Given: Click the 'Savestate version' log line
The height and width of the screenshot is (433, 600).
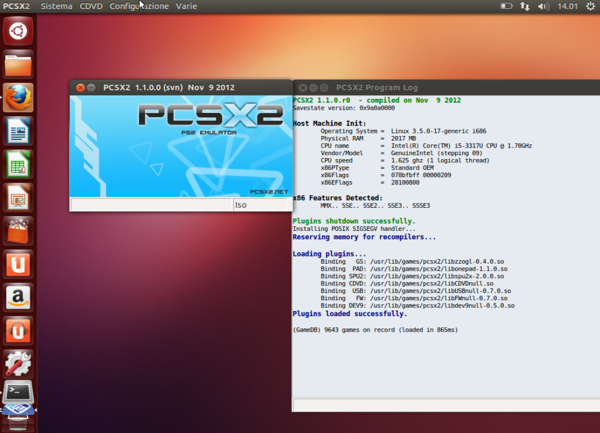Looking at the screenshot, I should [x=344, y=108].
